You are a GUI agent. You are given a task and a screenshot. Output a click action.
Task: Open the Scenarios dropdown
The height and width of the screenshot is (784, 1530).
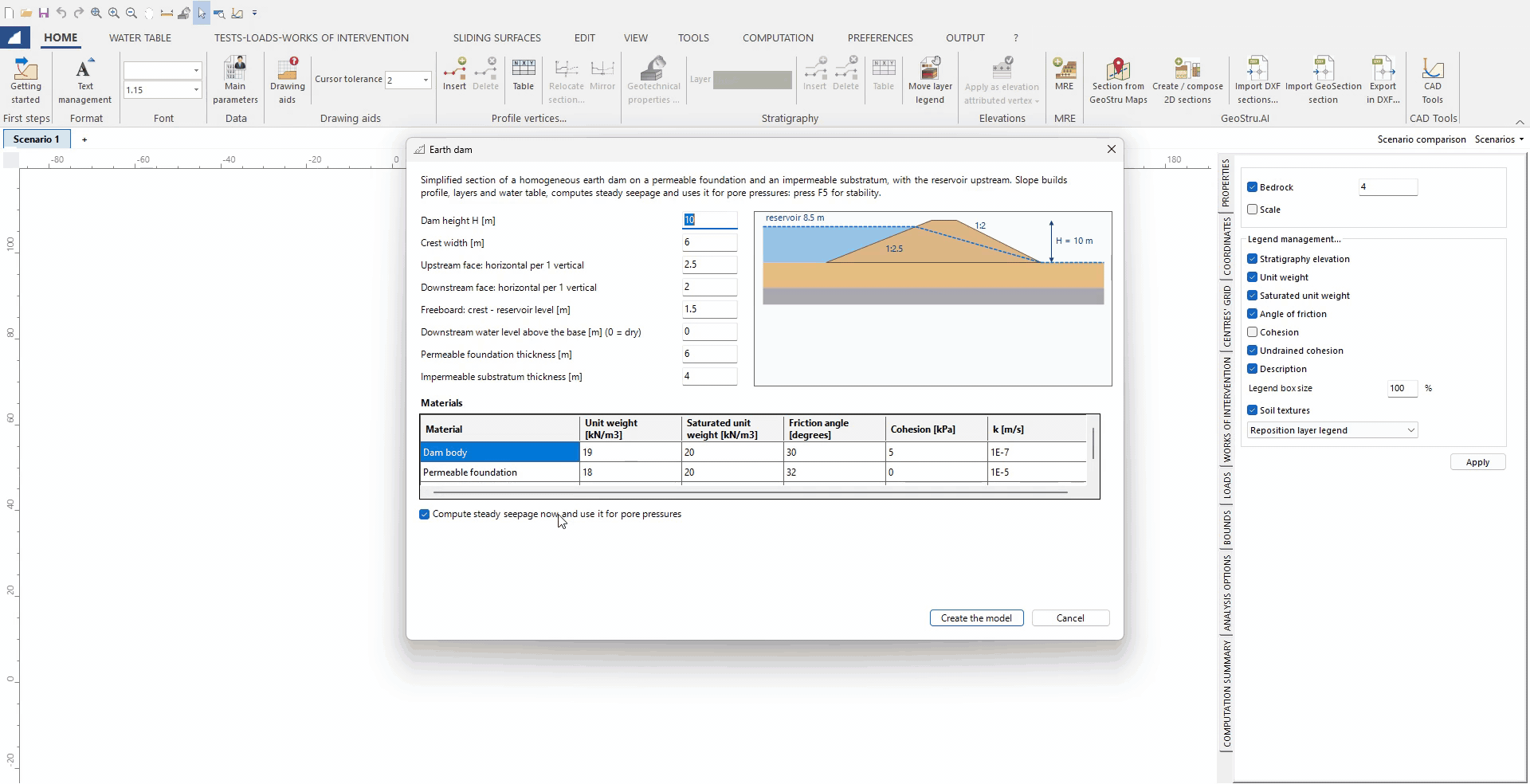coord(1499,139)
